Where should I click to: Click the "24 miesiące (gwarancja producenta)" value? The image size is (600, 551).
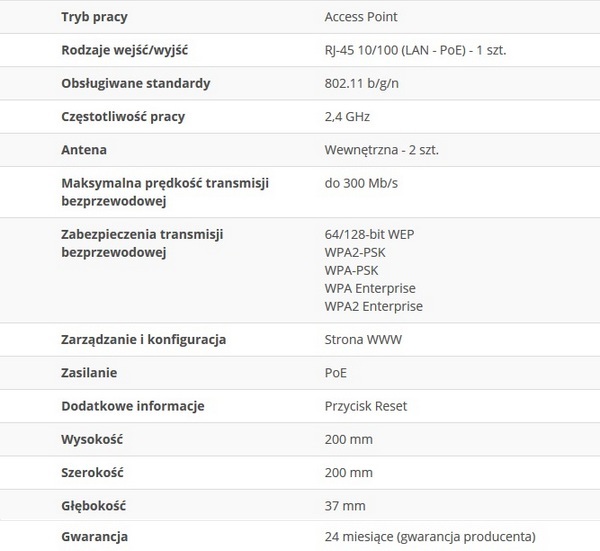[430, 537]
